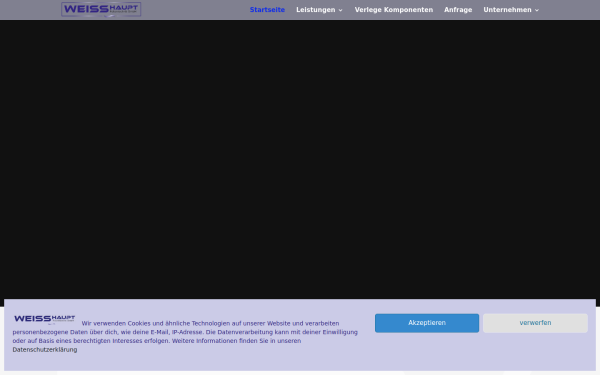This screenshot has width=600, height=375.
Task: Go to the Startseite menu item
Action: 267,10
